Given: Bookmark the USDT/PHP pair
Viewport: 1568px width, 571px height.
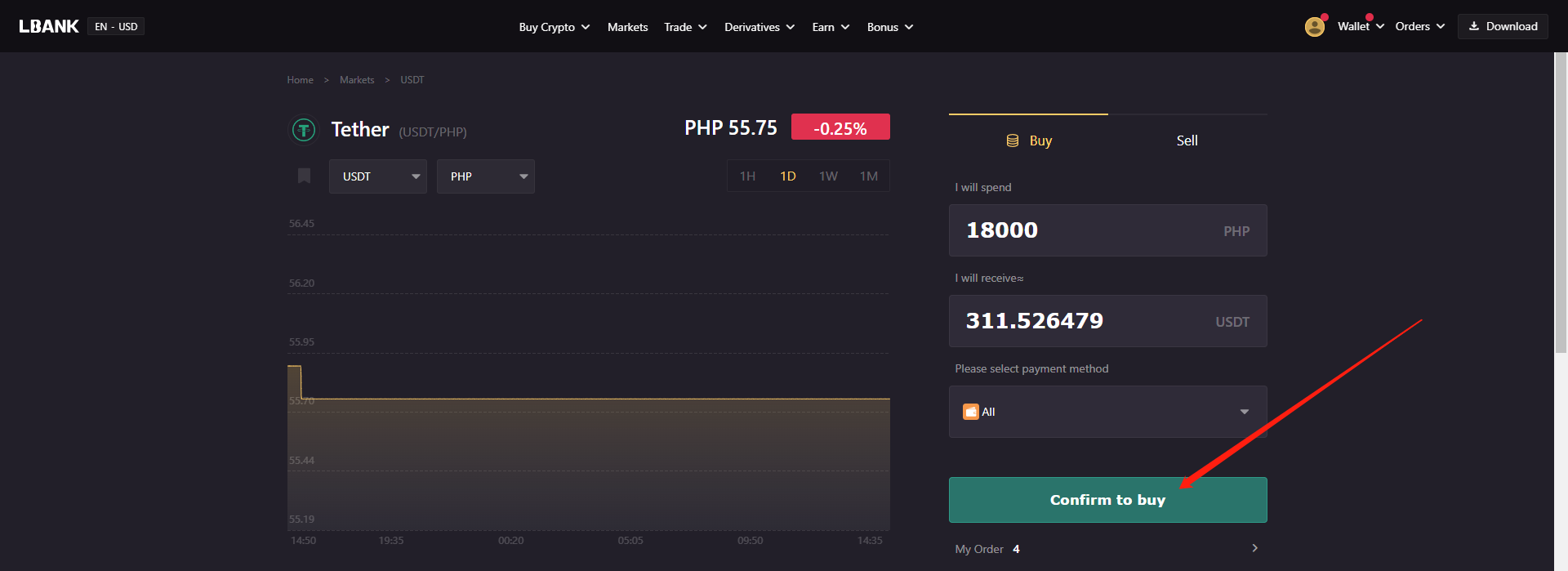Looking at the screenshot, I should [304, 176].
